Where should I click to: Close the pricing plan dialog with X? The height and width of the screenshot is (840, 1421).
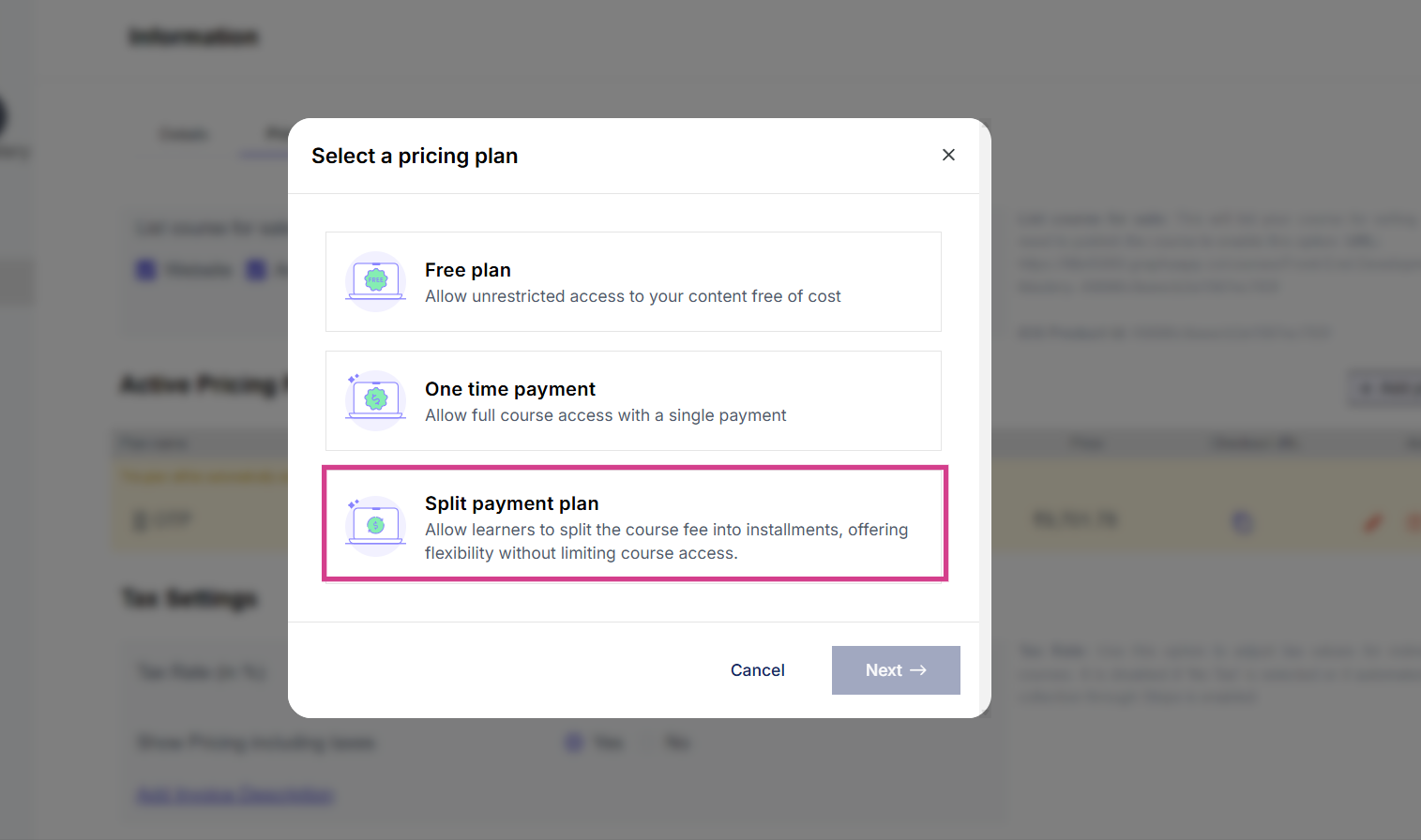point(948,155)
